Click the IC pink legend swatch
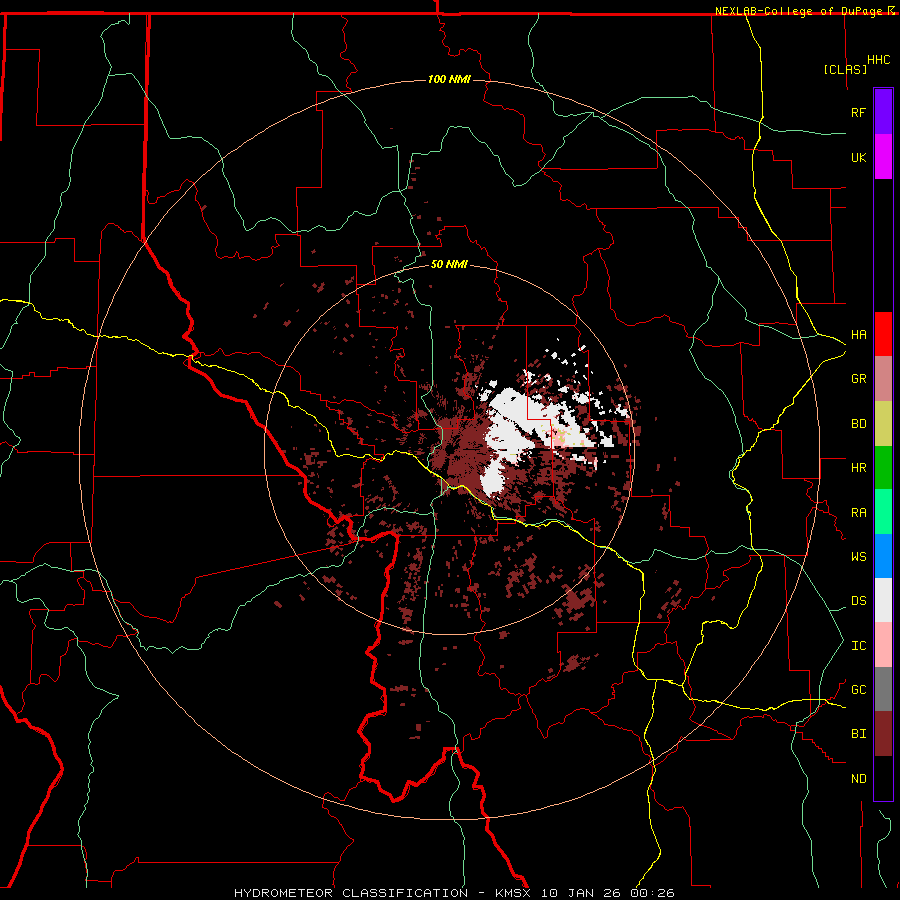Image resolution: width=900 pixels, height=900 pixels. click(x=883, y=645)
